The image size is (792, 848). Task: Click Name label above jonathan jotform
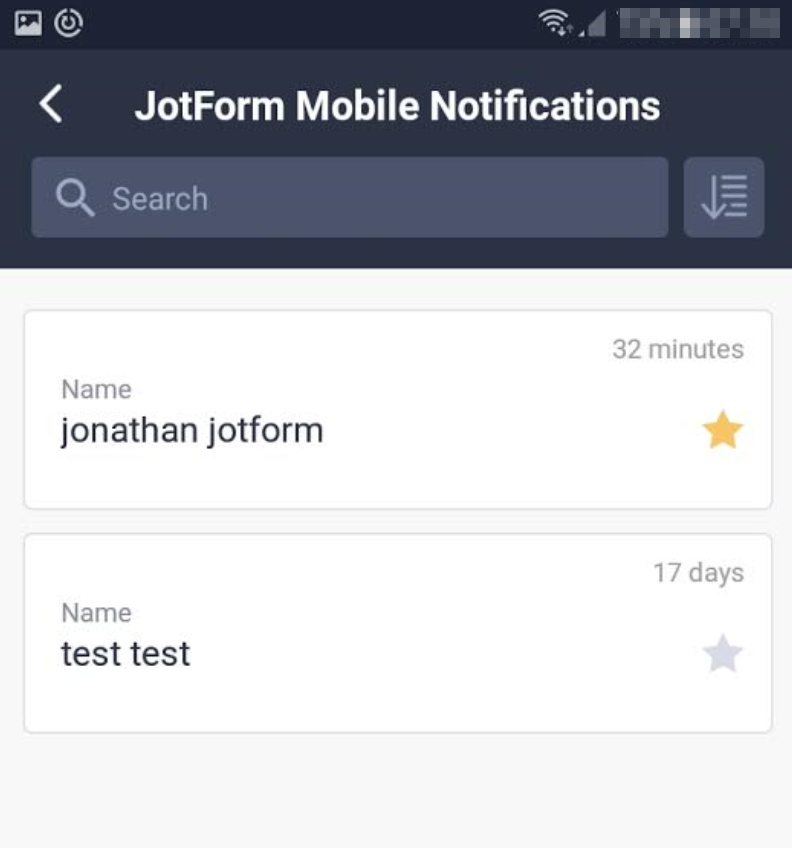96,389
